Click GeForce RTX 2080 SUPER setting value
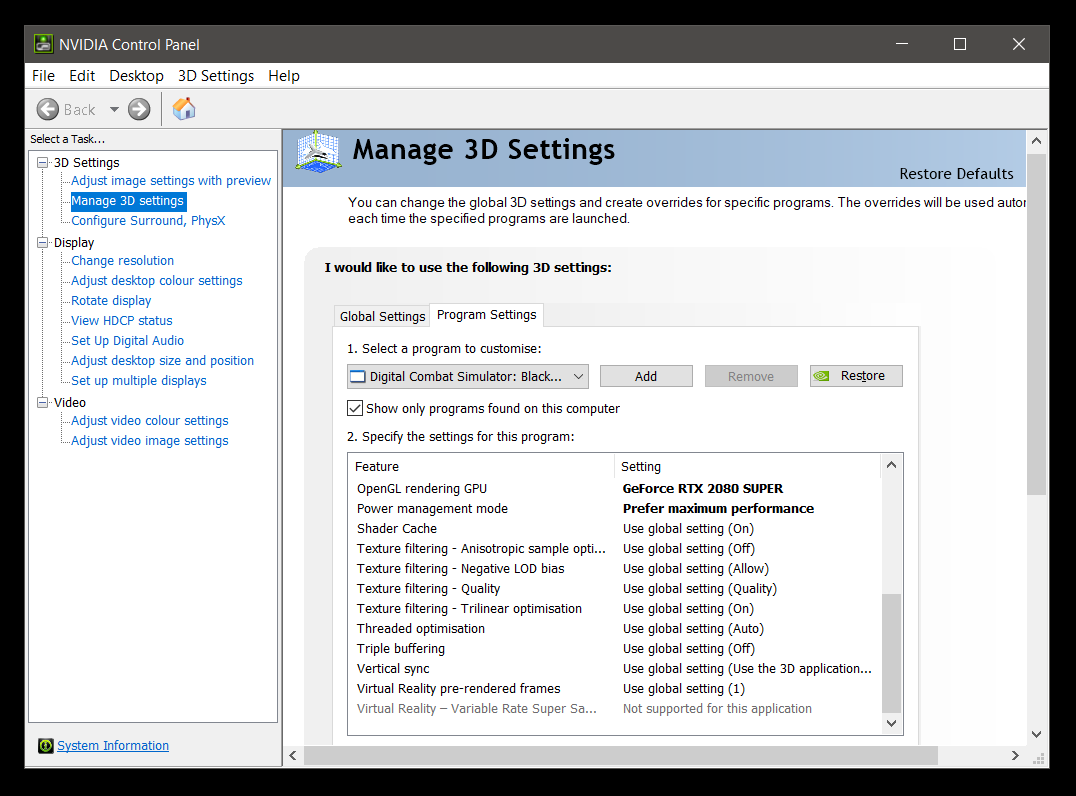The image size is (1076, 796). (703, 489)
